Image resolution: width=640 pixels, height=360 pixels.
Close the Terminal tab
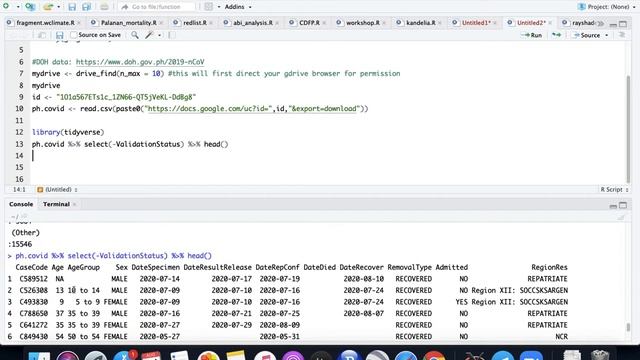(74, 204)
